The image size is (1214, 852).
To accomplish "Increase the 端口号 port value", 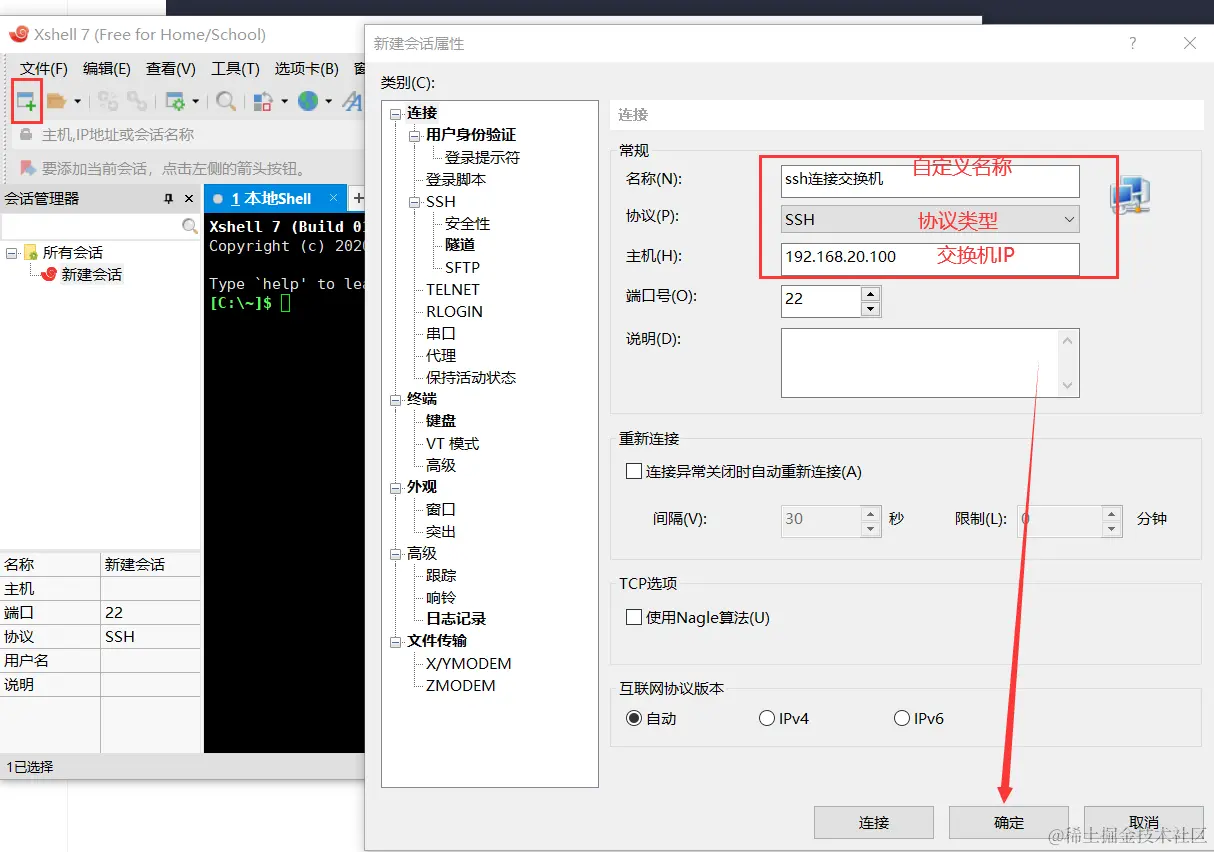I will tap(870, 293).
